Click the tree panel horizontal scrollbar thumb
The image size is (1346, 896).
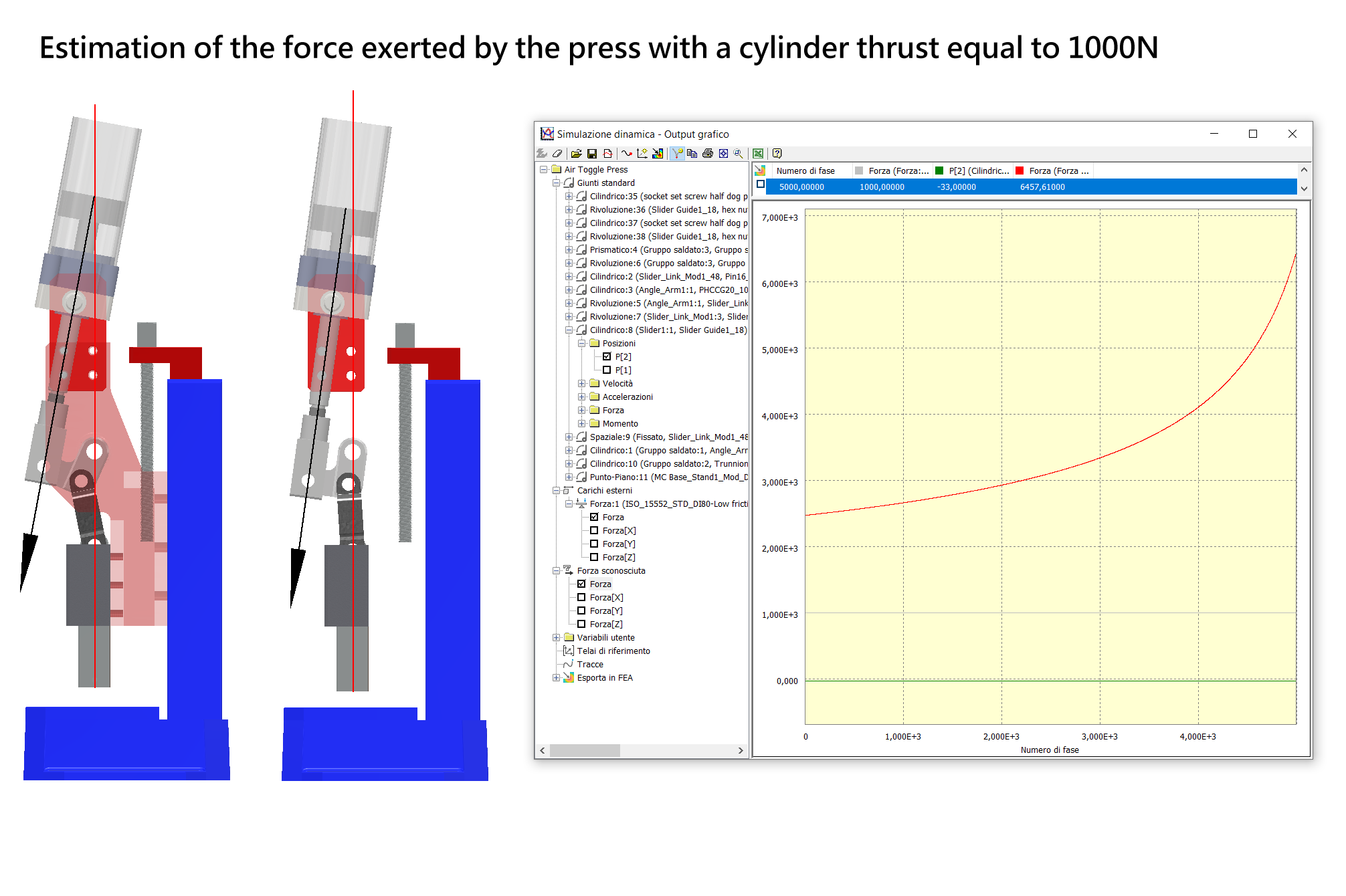click(585, 750)
